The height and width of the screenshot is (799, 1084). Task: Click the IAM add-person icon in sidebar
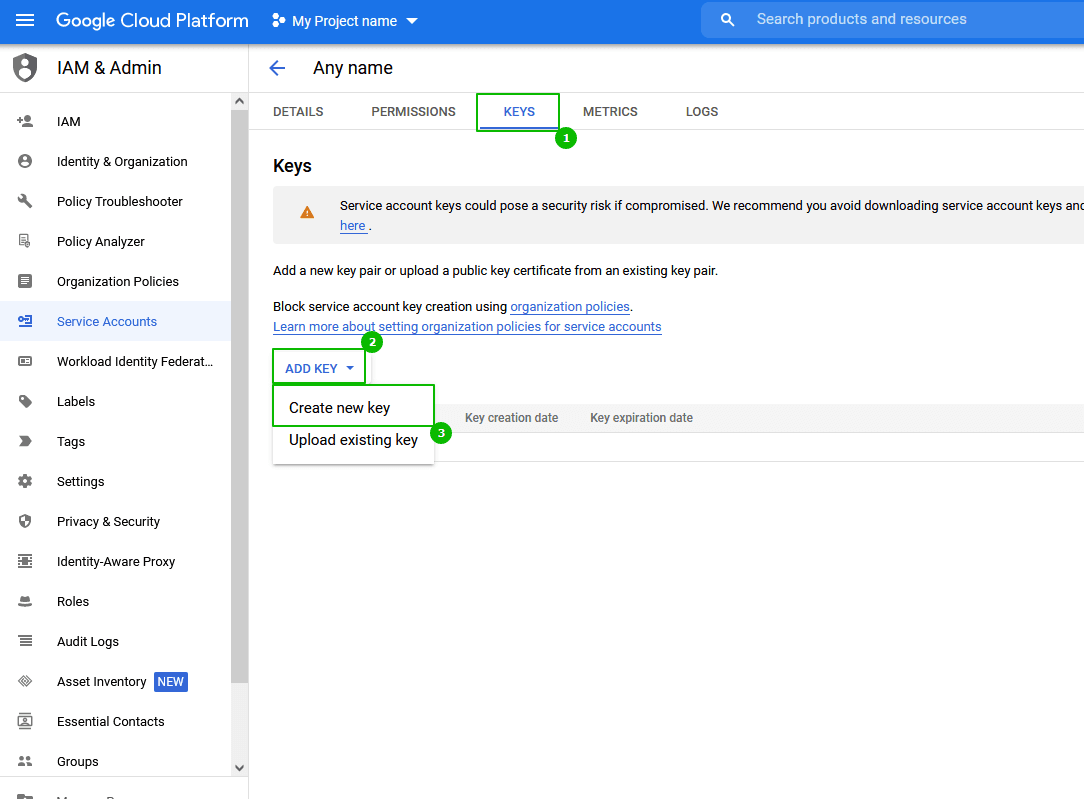click(25, 121)
